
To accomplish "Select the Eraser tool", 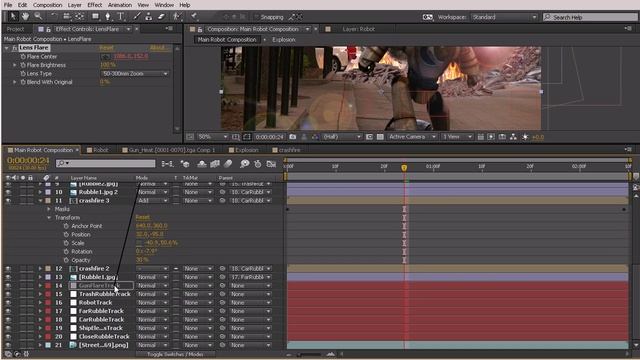I will pos(161,16).
